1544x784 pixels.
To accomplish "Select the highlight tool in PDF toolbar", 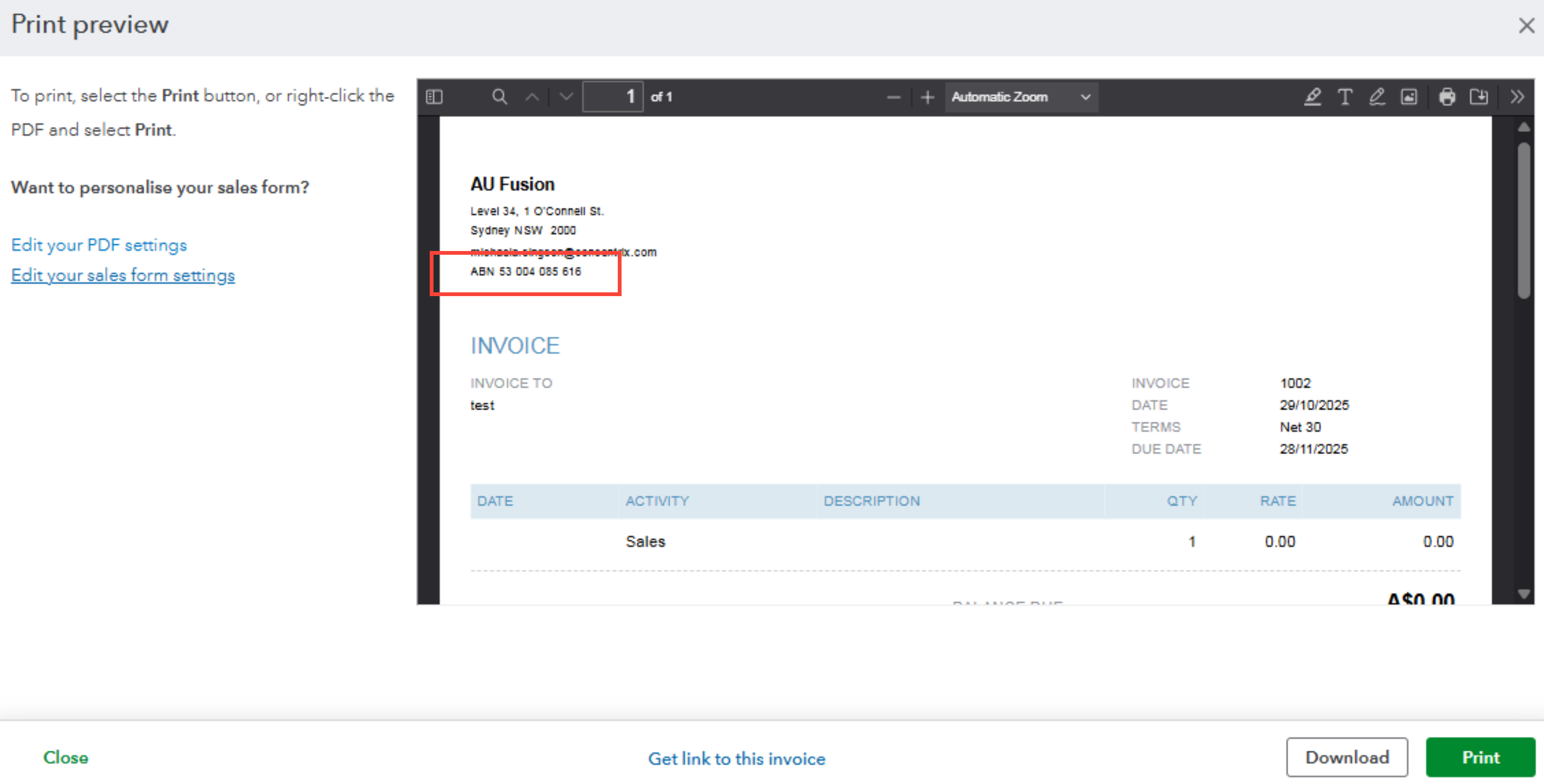I will [1313, 97].
